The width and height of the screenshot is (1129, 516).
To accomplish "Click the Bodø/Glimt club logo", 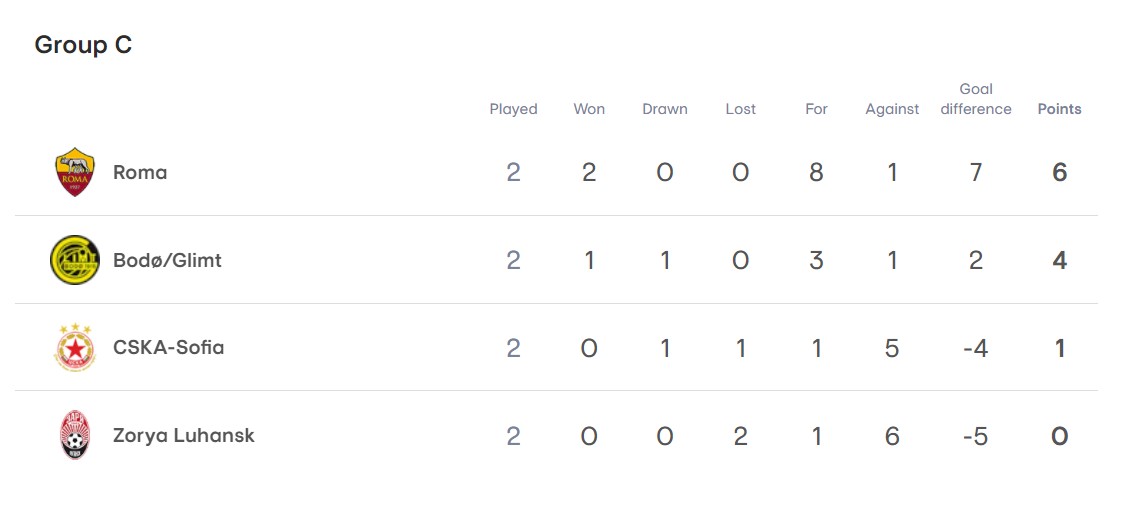I will pos(75,260).
